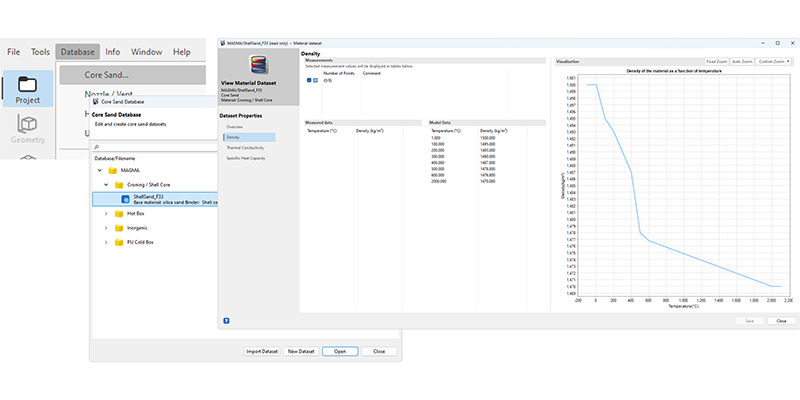Toggle the measurement checkbox in Measurements table
The width and height of the screenshot is (800, 400).
pyautogui.click(x=309, y=80)
